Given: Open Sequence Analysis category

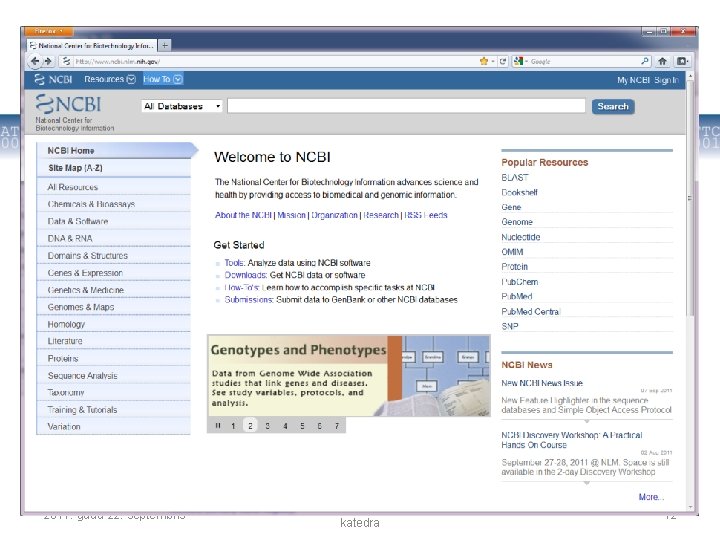Looking at the screenshot, I should pos(113,376).
